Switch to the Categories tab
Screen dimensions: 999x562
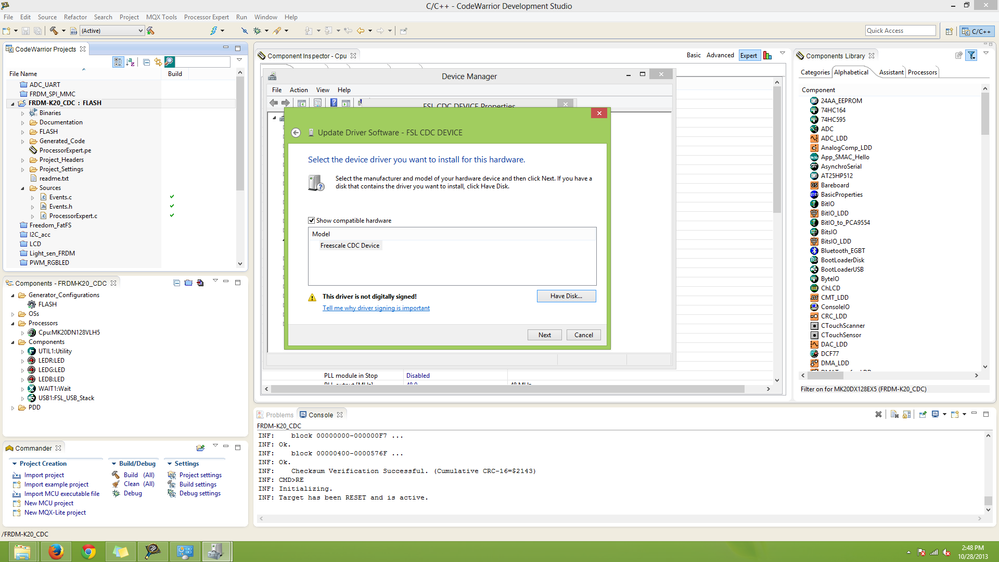tap(815, 72)
